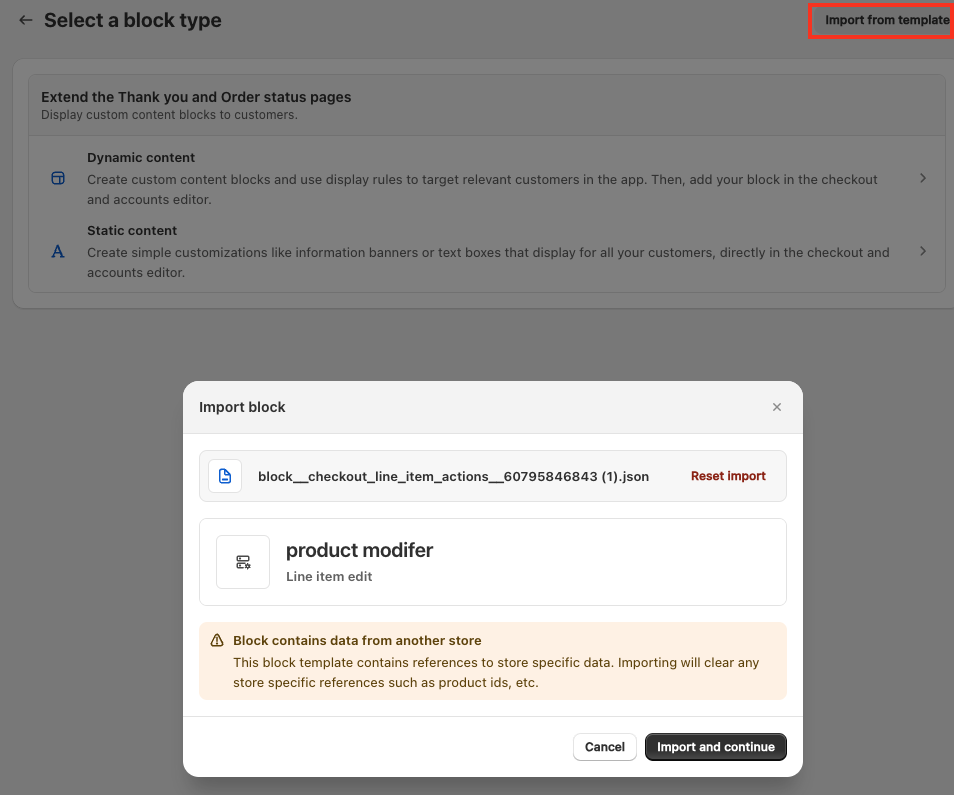Click the Line item edit block icon

pos(243,562)
